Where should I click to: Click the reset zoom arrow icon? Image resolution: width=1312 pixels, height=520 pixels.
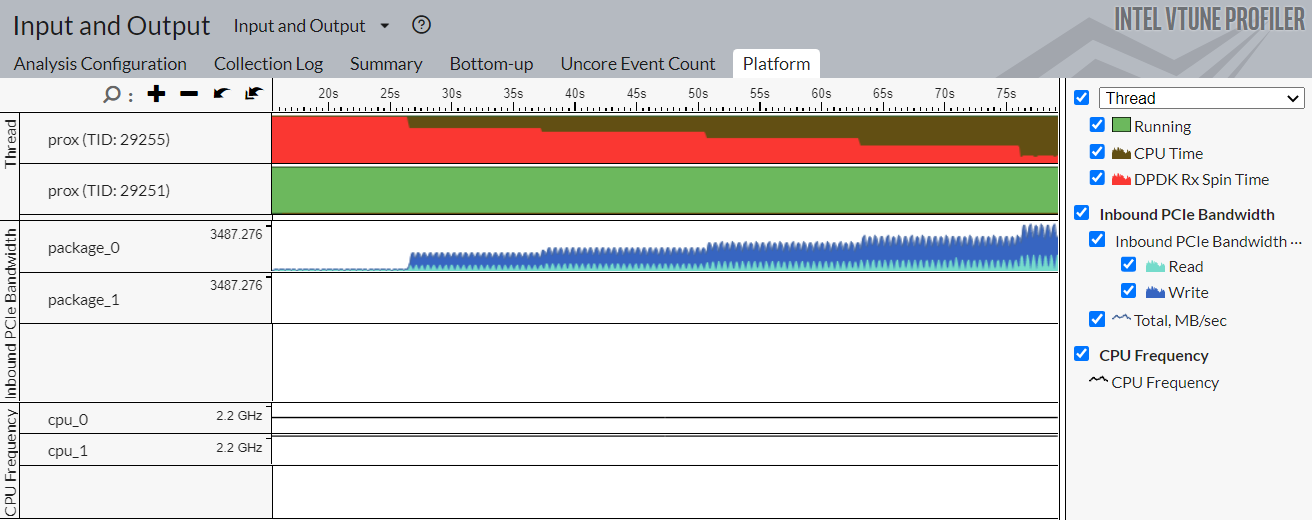pos(253,93)
